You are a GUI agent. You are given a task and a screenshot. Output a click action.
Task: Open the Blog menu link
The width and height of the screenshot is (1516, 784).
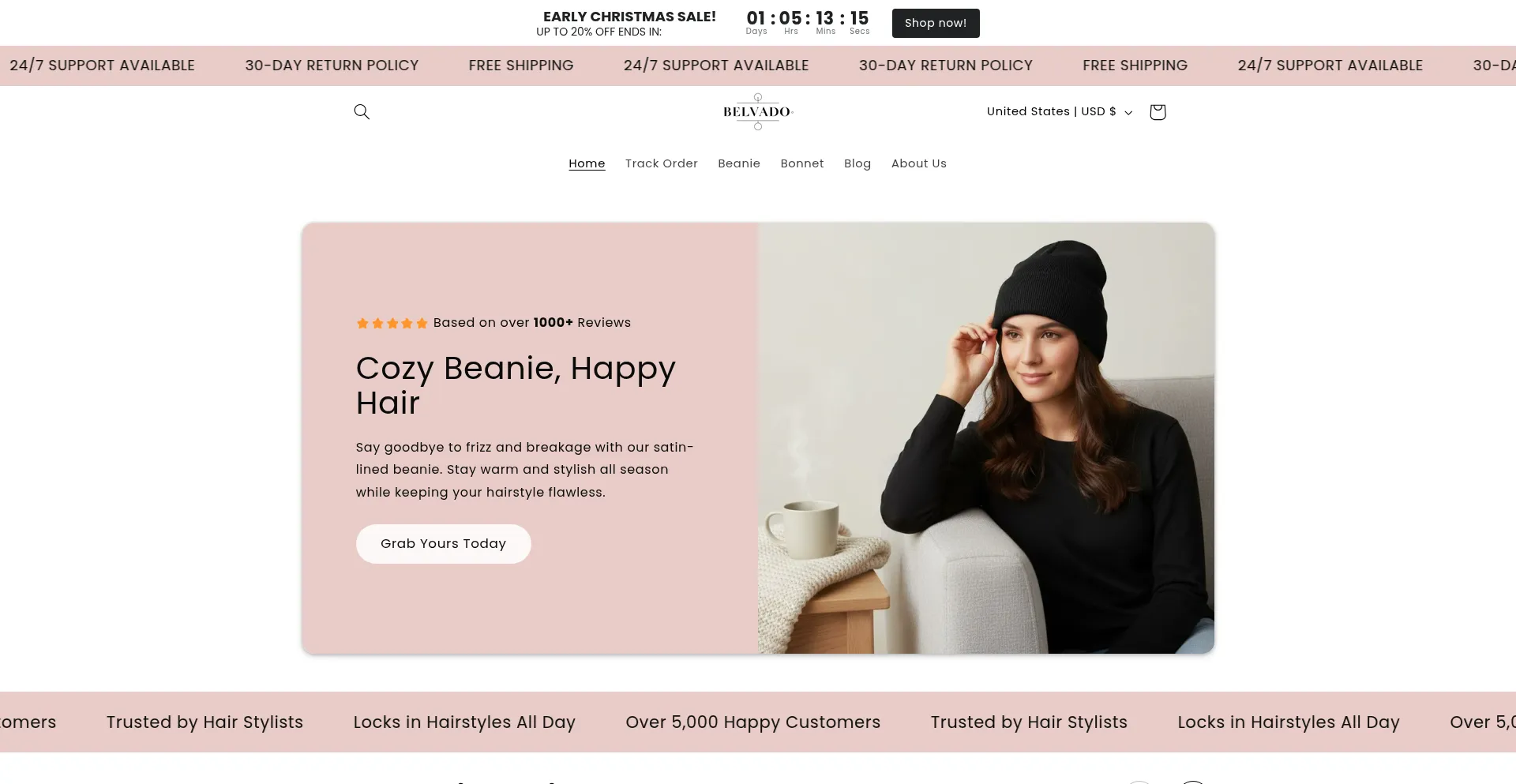pyautogui.click(x=857, y=163)
